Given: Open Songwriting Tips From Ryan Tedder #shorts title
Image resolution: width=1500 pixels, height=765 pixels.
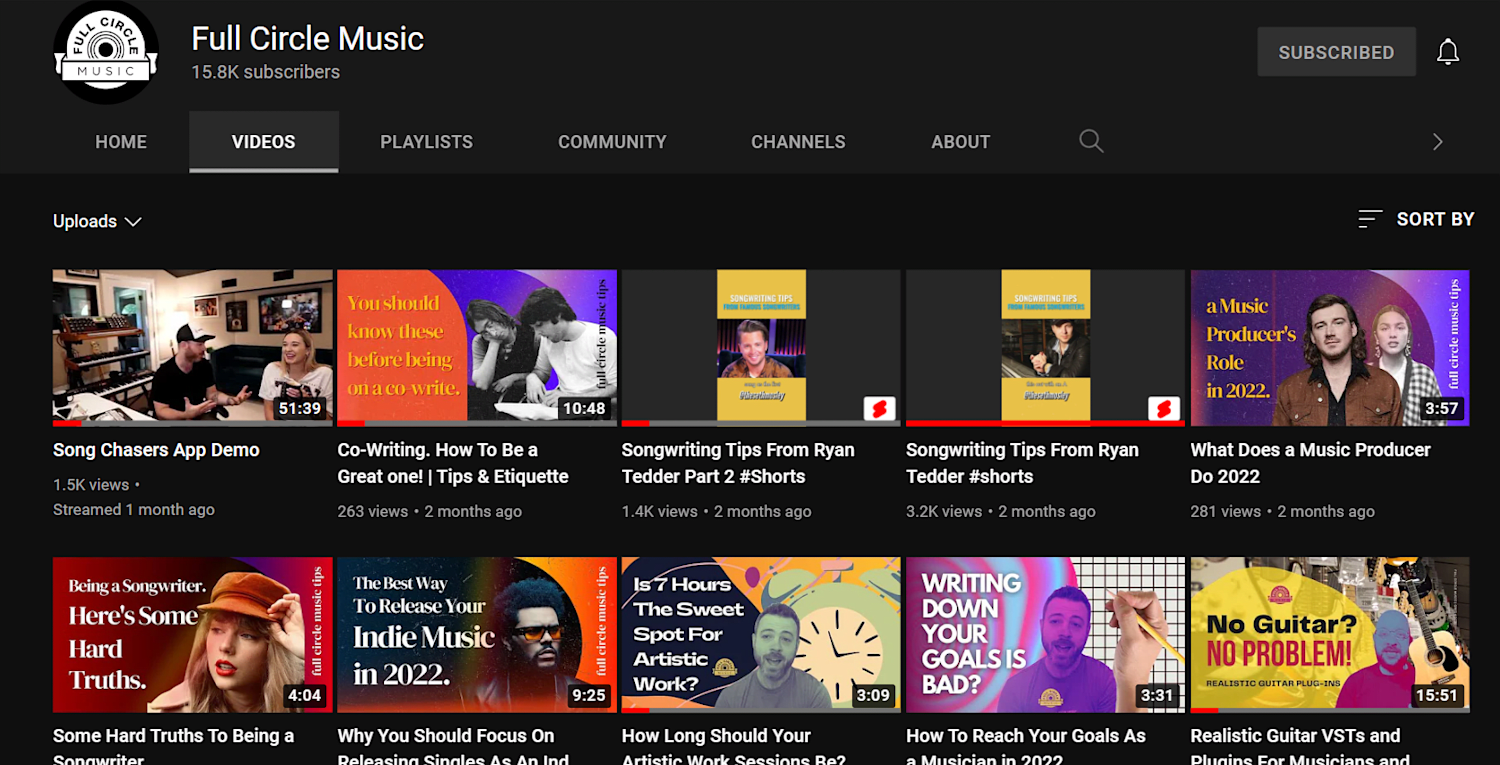Looking at the screenshot, I should coord(1022,463).
